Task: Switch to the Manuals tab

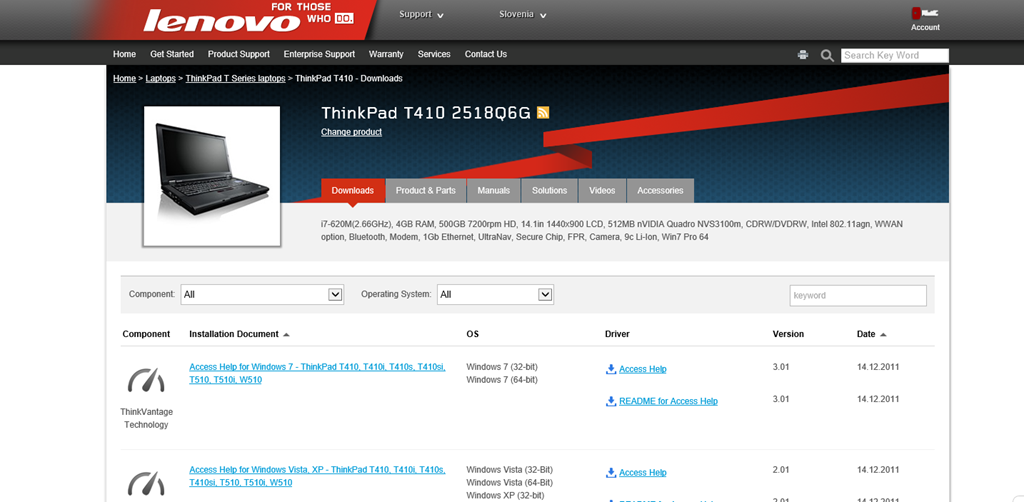Action: [x=493, y=190]
